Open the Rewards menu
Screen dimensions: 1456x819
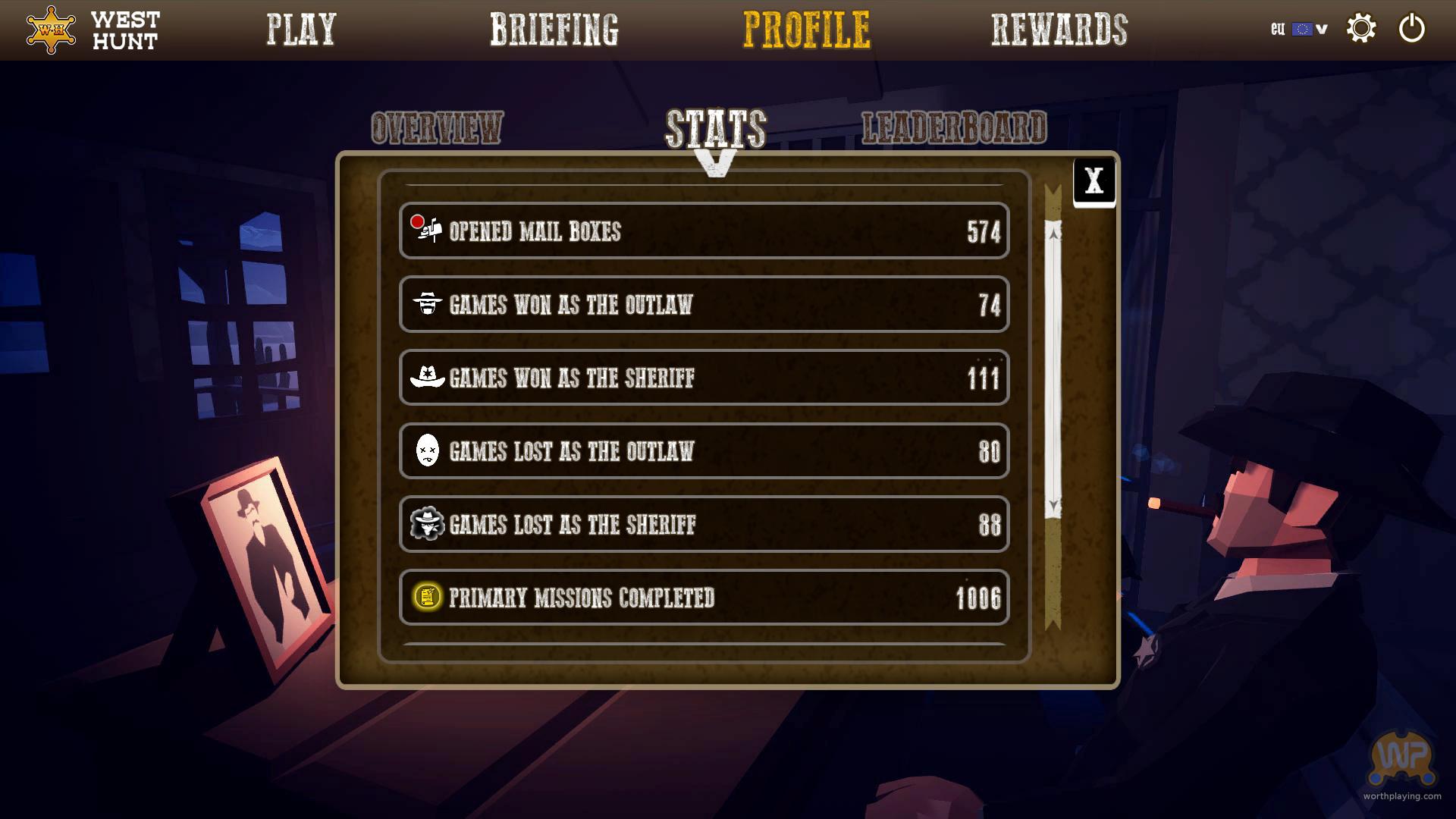[1059, 30]
